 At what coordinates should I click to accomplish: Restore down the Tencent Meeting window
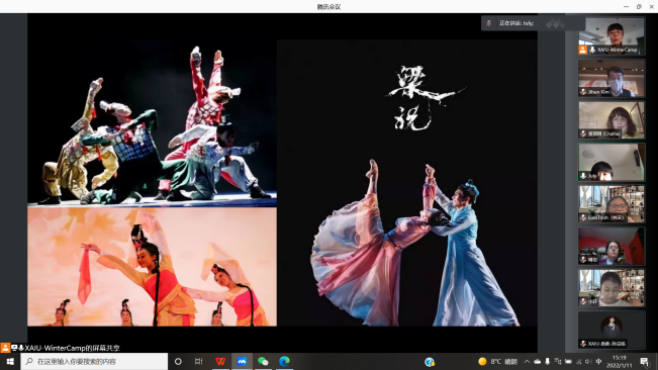(639, 6)
